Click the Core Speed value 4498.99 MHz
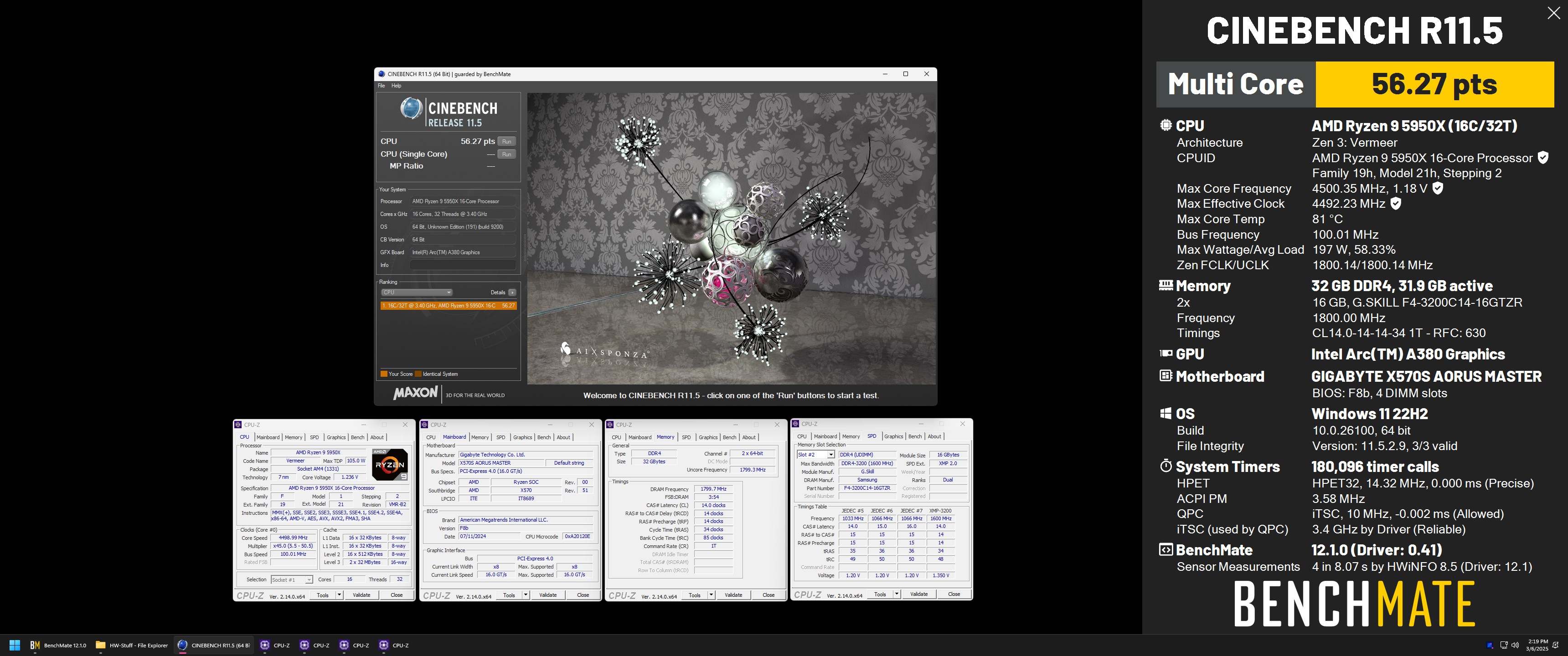 [x=293, y=538]
